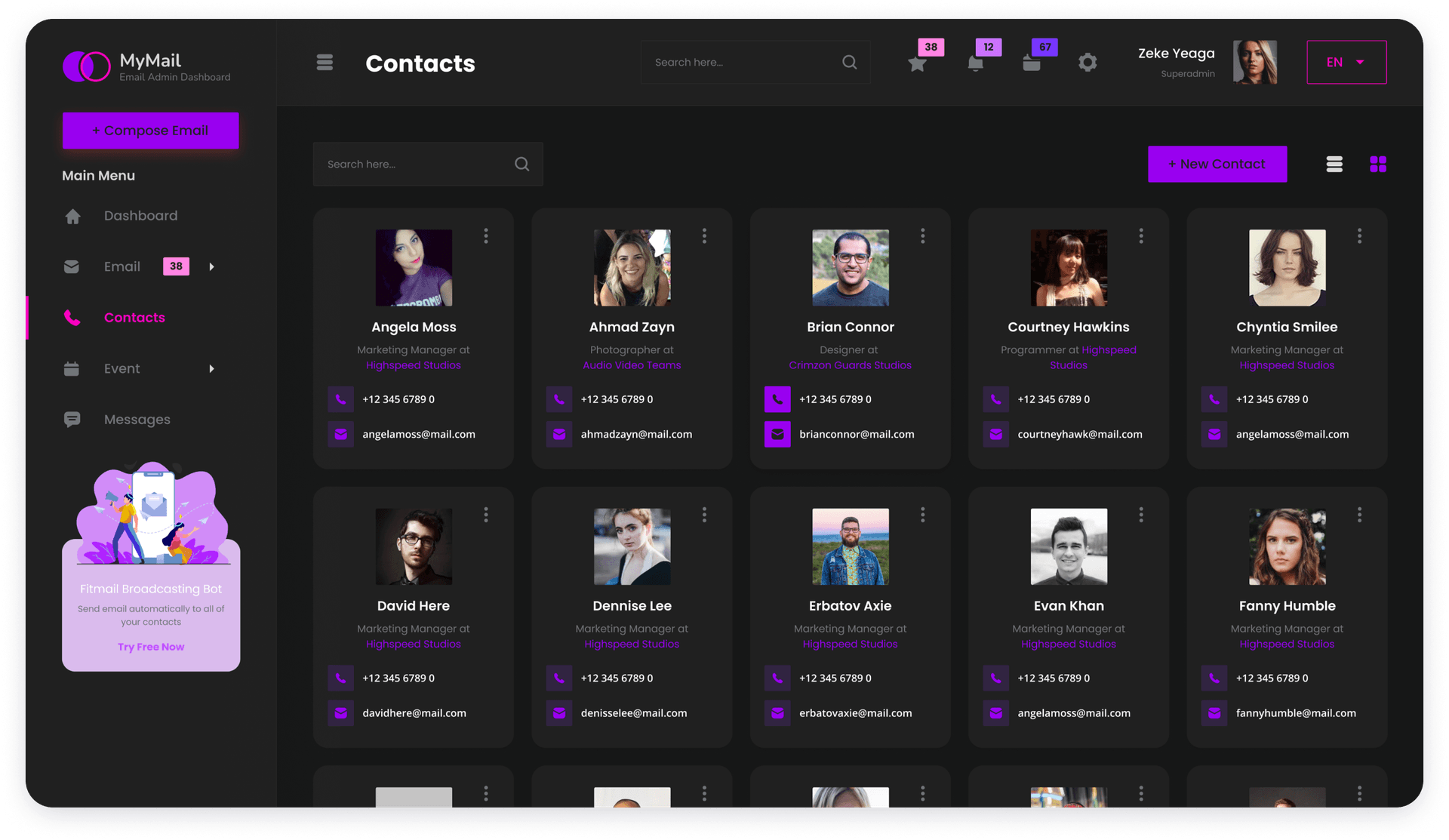Select Contacts in the sidebar menu

click(x=134, y=318)
